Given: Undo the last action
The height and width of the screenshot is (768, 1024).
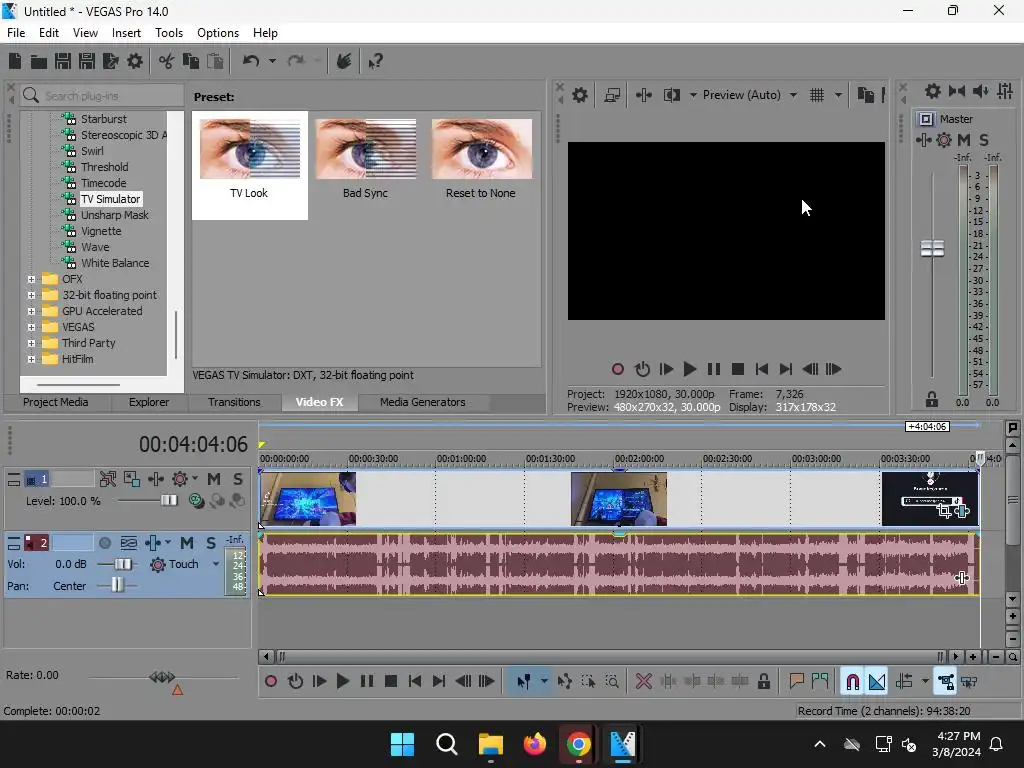Looking at the screenshot, I should point(251,61).
